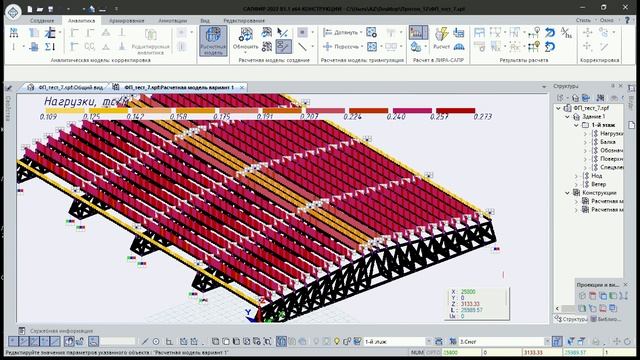Click the highlighted Расчетная модель ribbon button

pos(213,40)
